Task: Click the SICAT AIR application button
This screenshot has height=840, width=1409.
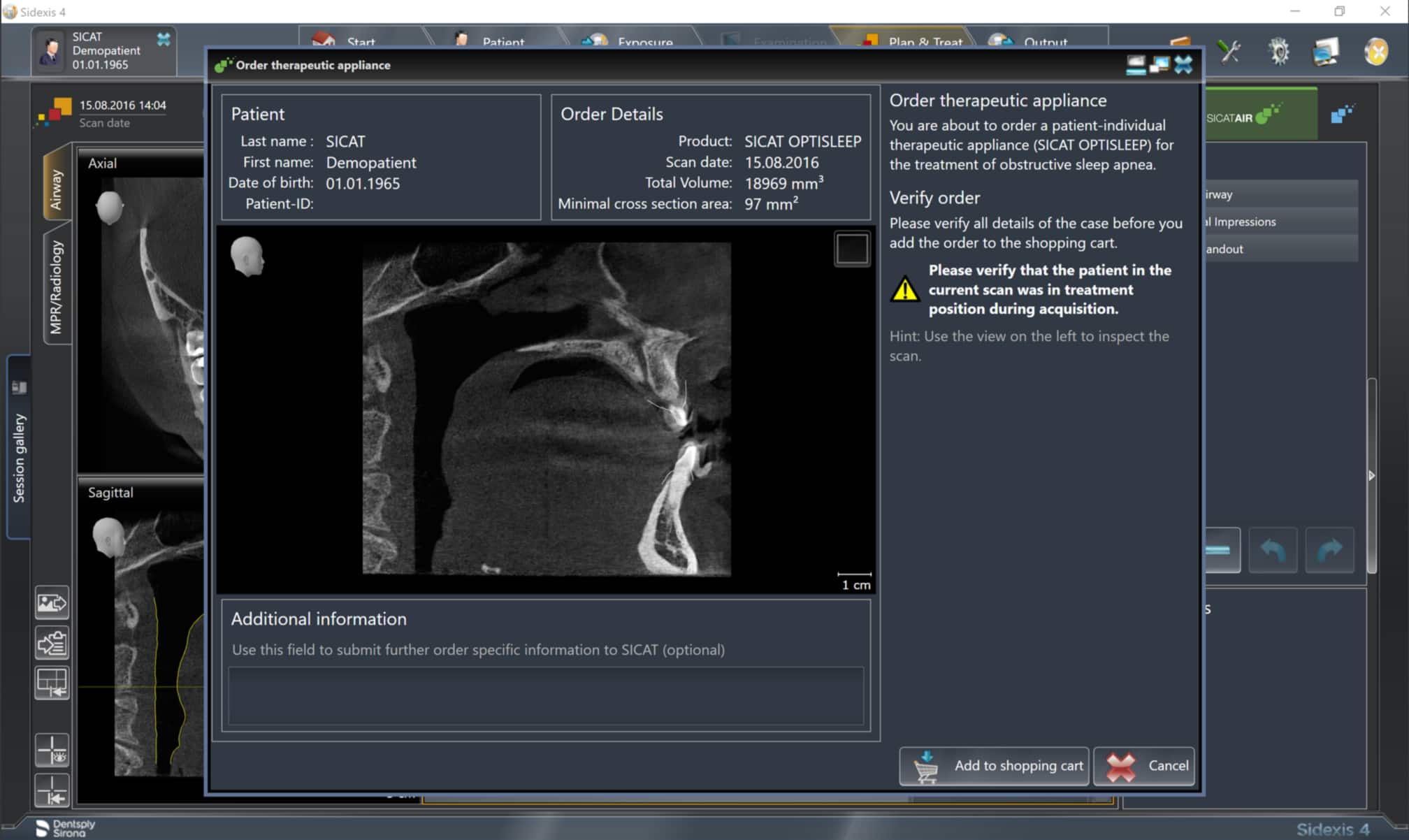Action: point(1262,115)
